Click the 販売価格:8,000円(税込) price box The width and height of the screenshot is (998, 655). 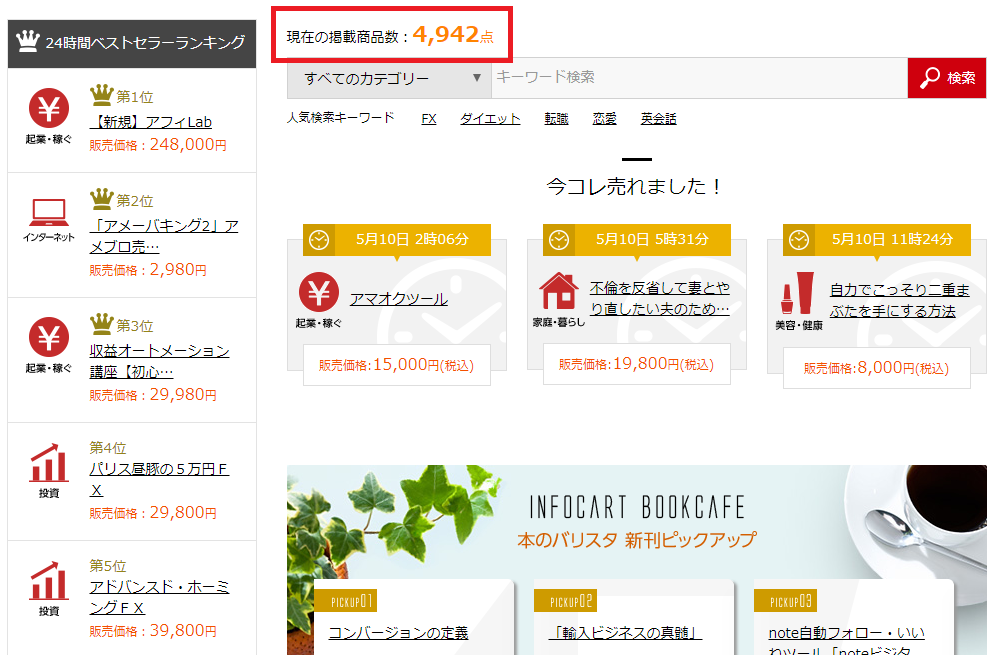[x=876, y=367]
